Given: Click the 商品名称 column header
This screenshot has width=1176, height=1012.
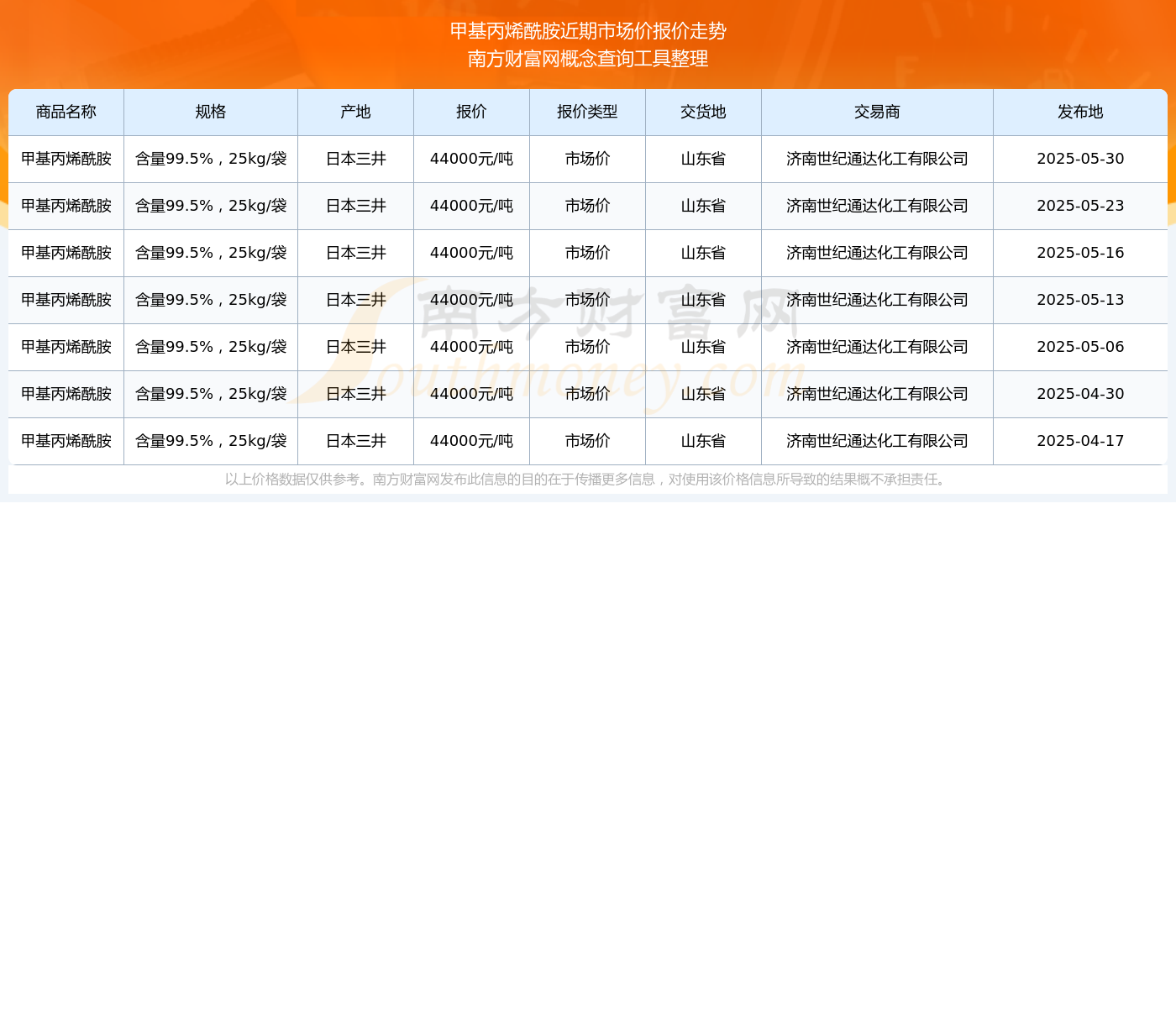Looking at the screenshot, I should 66,112.
